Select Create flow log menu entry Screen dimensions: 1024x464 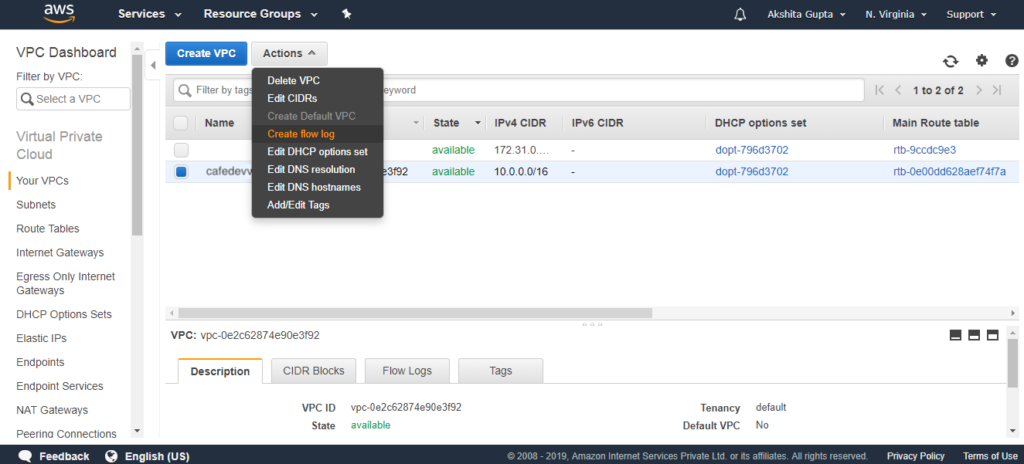pyautogui.click(x=300, y=134)
